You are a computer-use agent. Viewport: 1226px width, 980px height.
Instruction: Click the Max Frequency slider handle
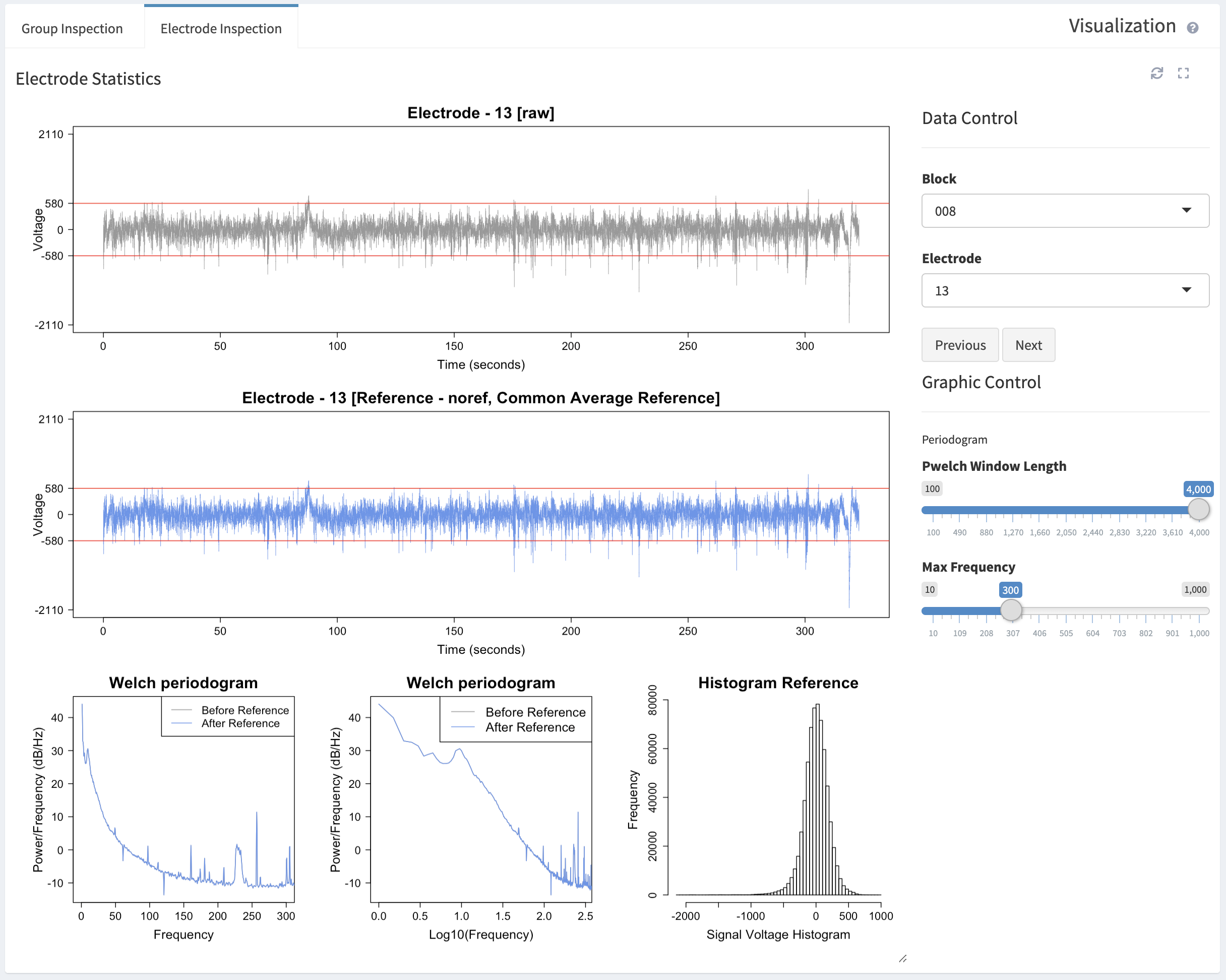tap(1010, 610)
